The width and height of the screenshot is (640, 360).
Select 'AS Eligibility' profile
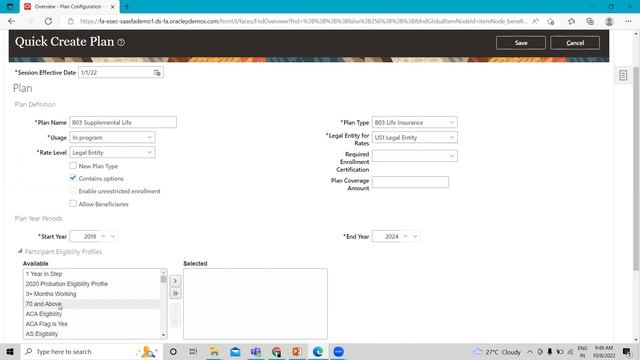(92, 334)
